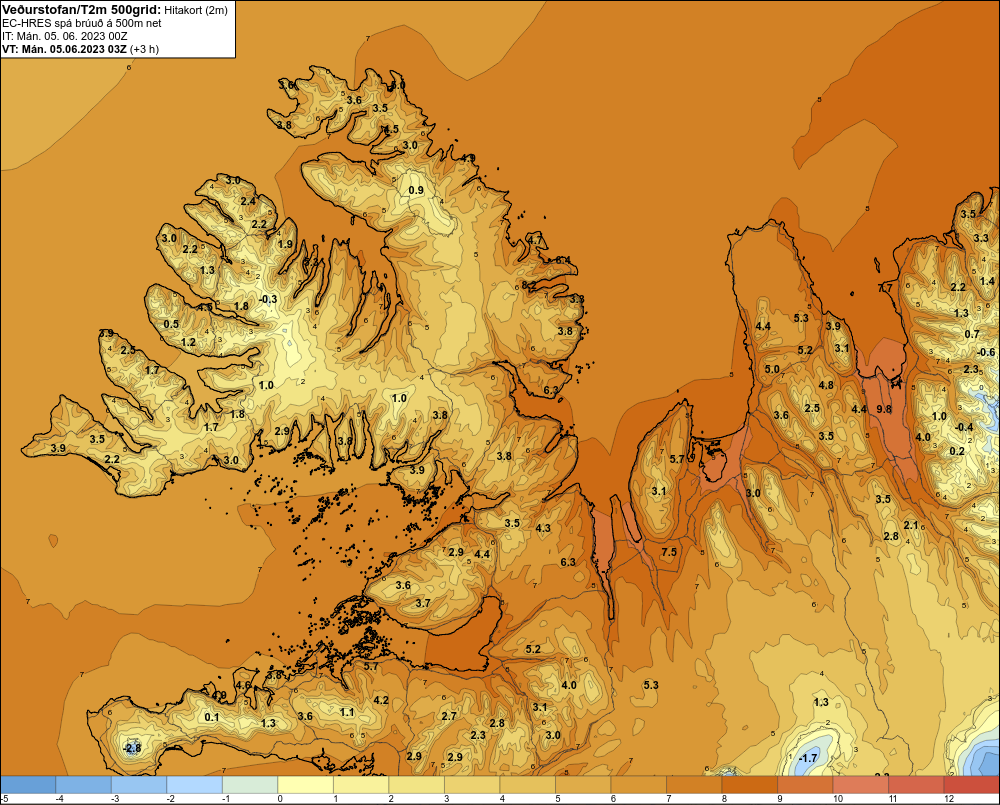The width and height of the screenshot is (1000, 805).
Task: Click the legend label '10'
Action: pyautogui.click(x=838, y=799)
